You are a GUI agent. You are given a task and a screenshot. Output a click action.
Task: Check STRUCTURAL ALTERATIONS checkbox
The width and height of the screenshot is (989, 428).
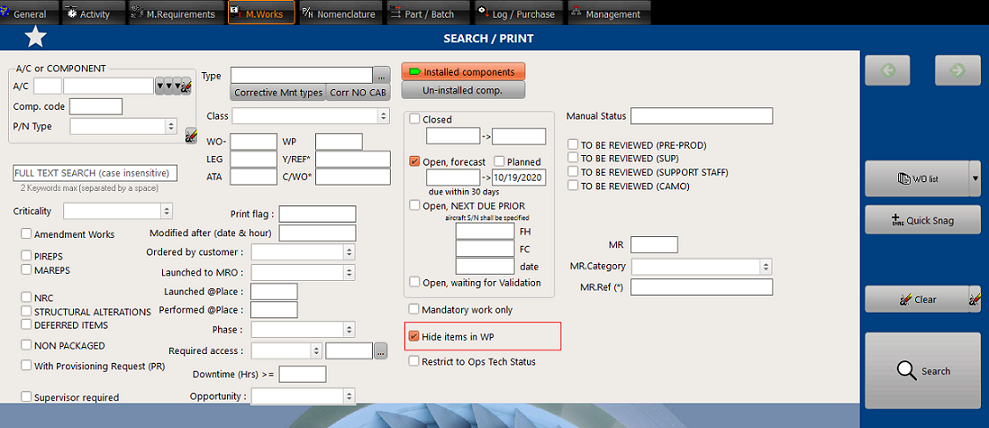coord(26,311)
